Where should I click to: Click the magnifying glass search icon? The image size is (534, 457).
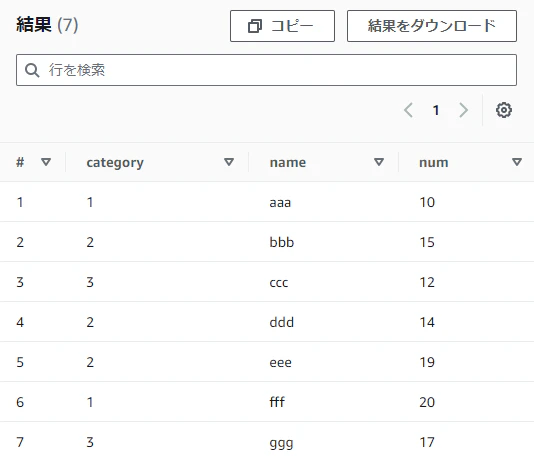32,70
